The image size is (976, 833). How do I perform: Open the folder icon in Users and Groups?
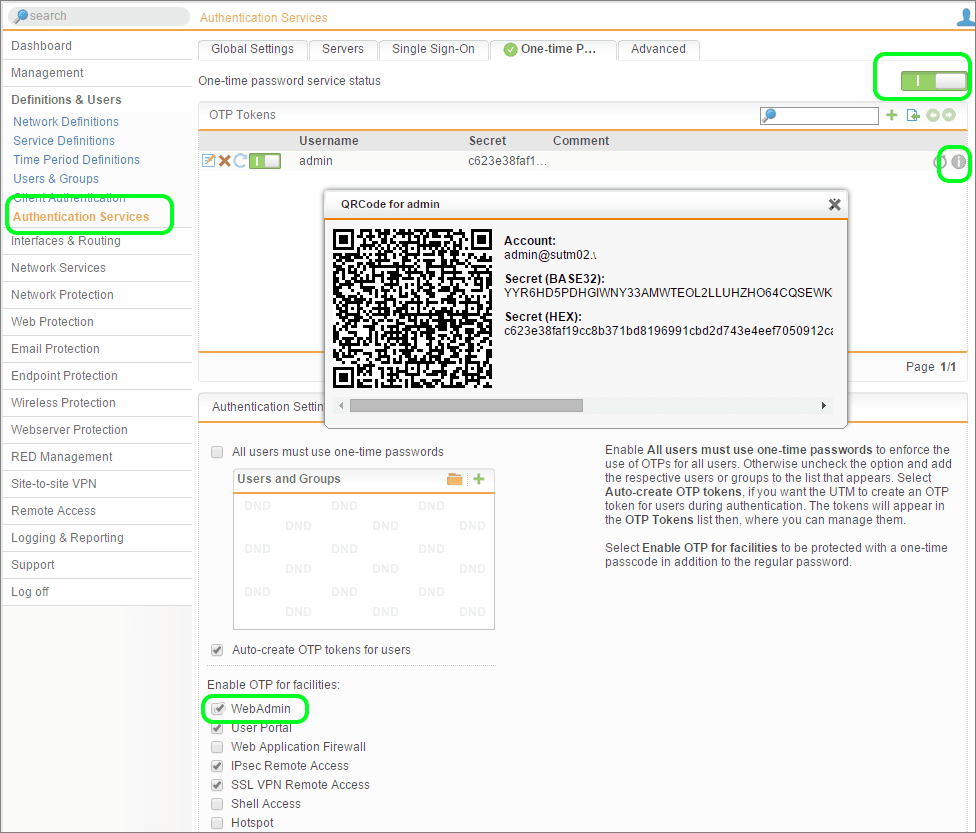(x=454, y=479)
